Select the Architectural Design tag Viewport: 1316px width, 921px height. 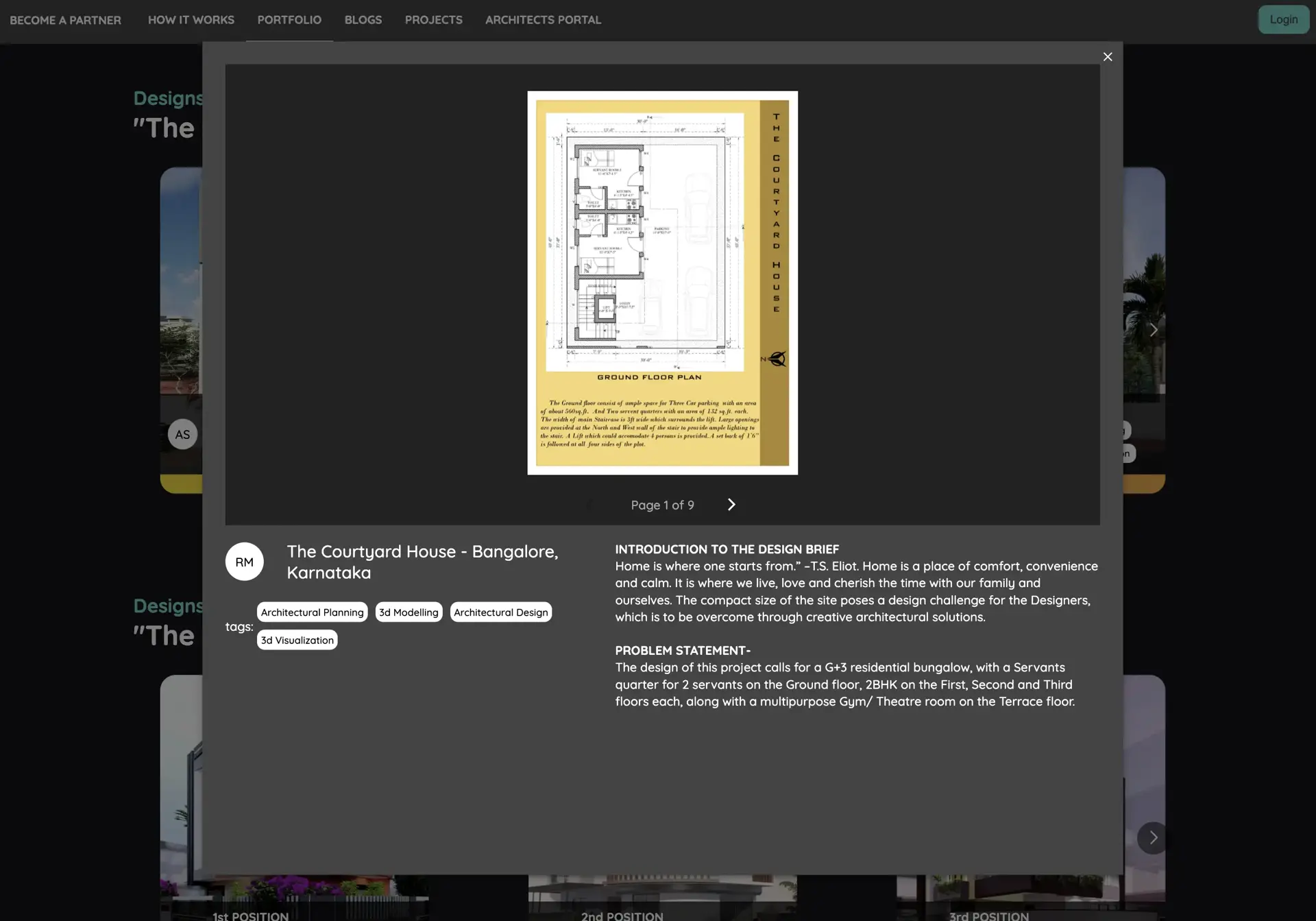click(500, 612)
